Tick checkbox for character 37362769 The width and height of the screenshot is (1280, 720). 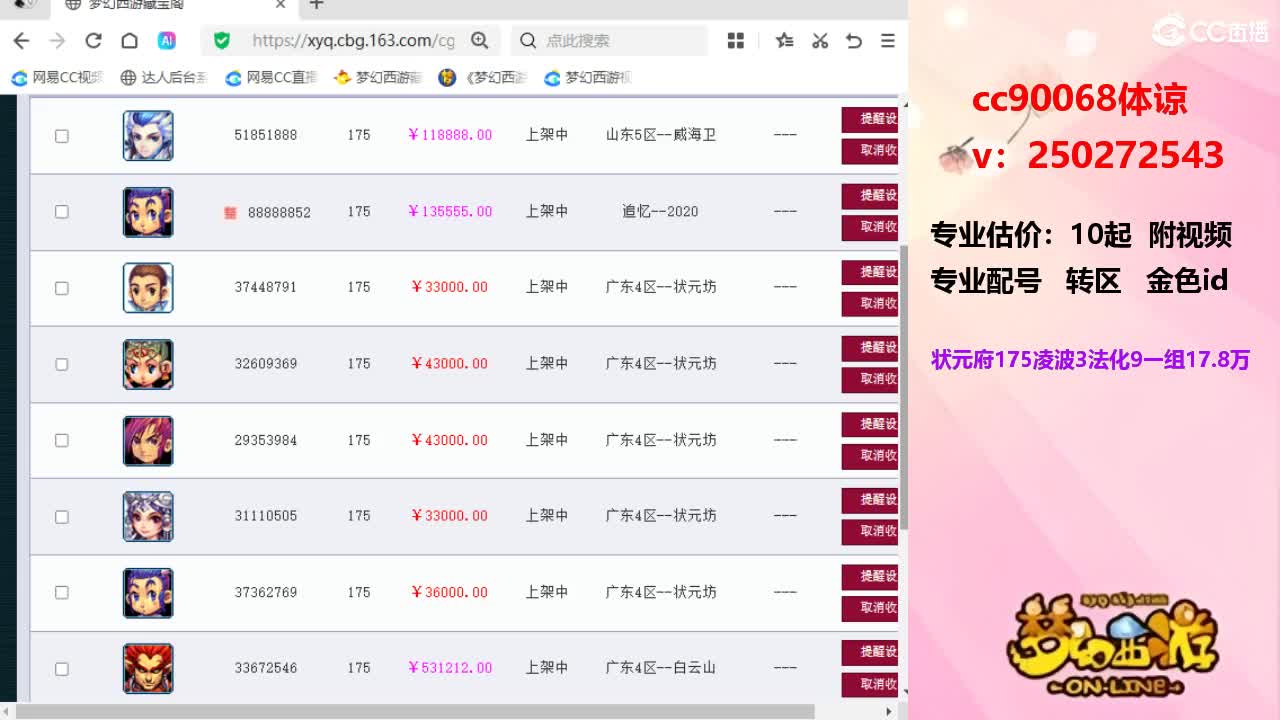62,593
